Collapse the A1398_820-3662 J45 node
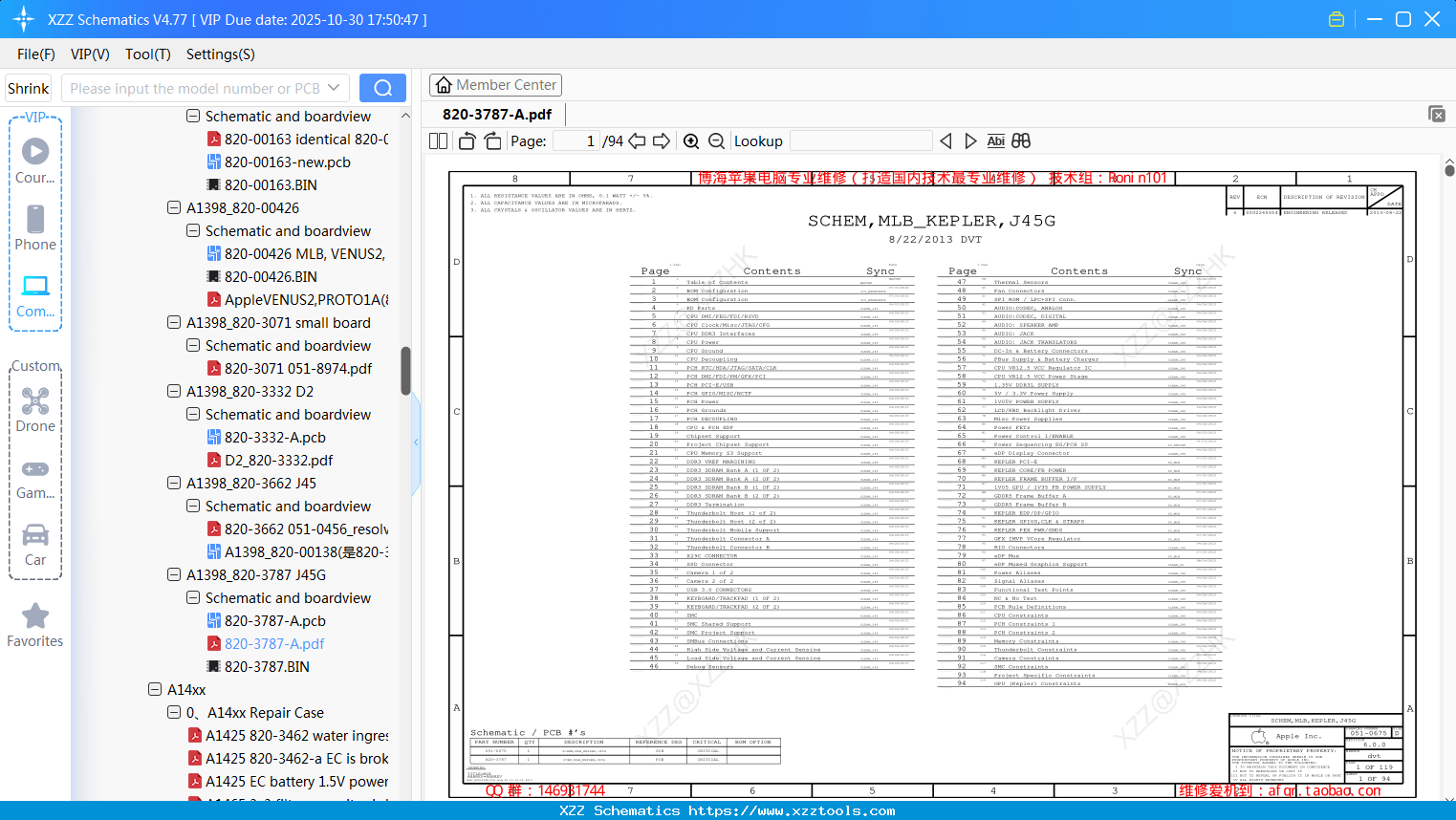1456x820 pixels. [x=174, y=483]
